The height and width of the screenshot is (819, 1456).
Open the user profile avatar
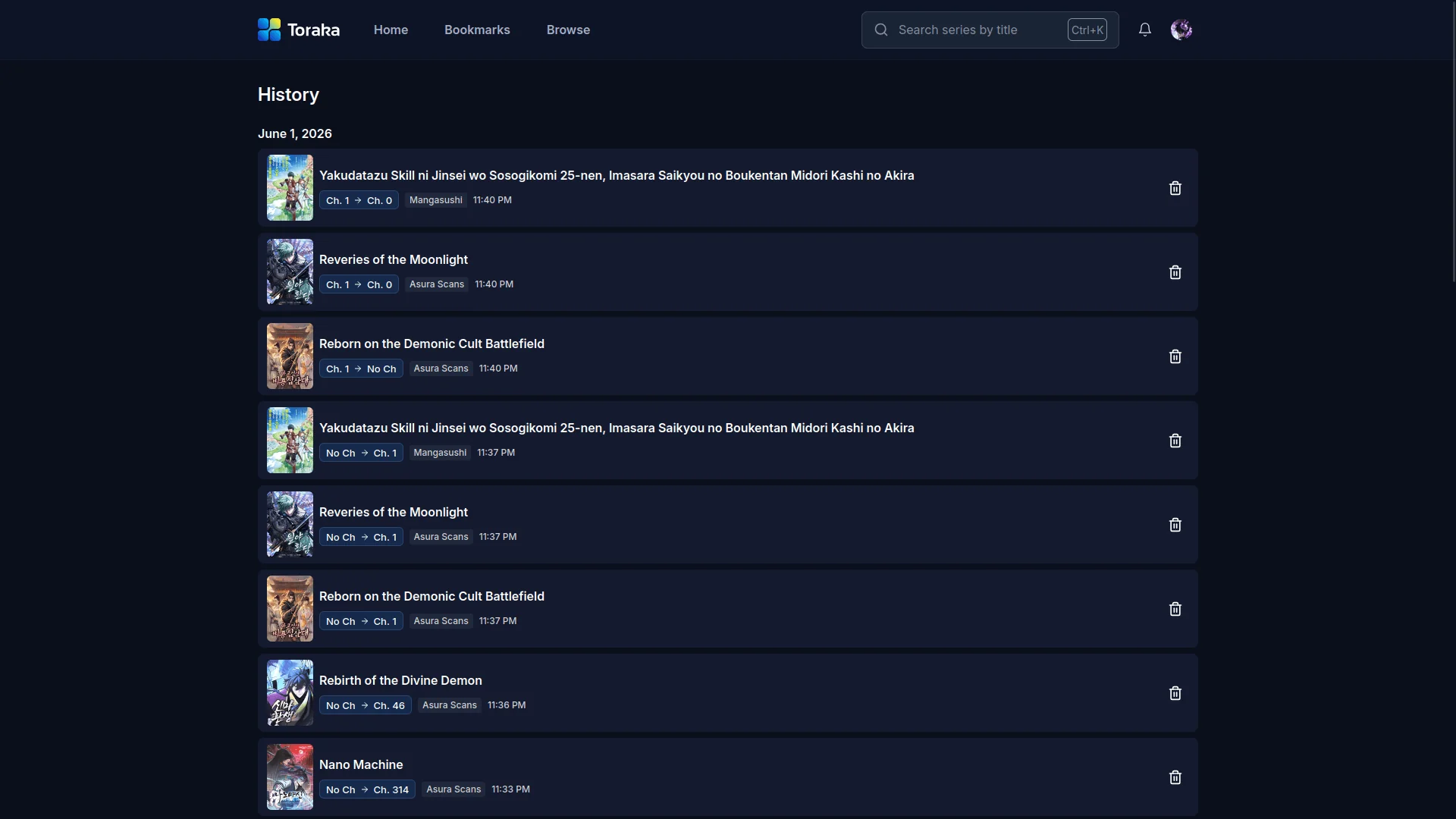click(1181, 30)
